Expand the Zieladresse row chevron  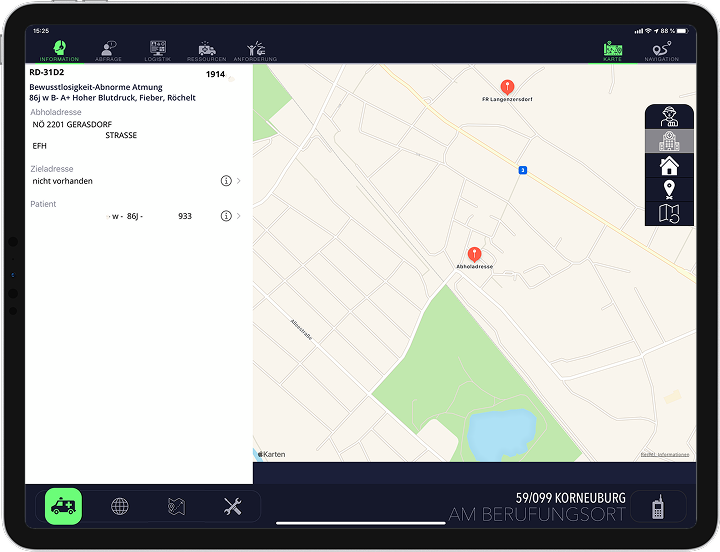coord(239,181)
